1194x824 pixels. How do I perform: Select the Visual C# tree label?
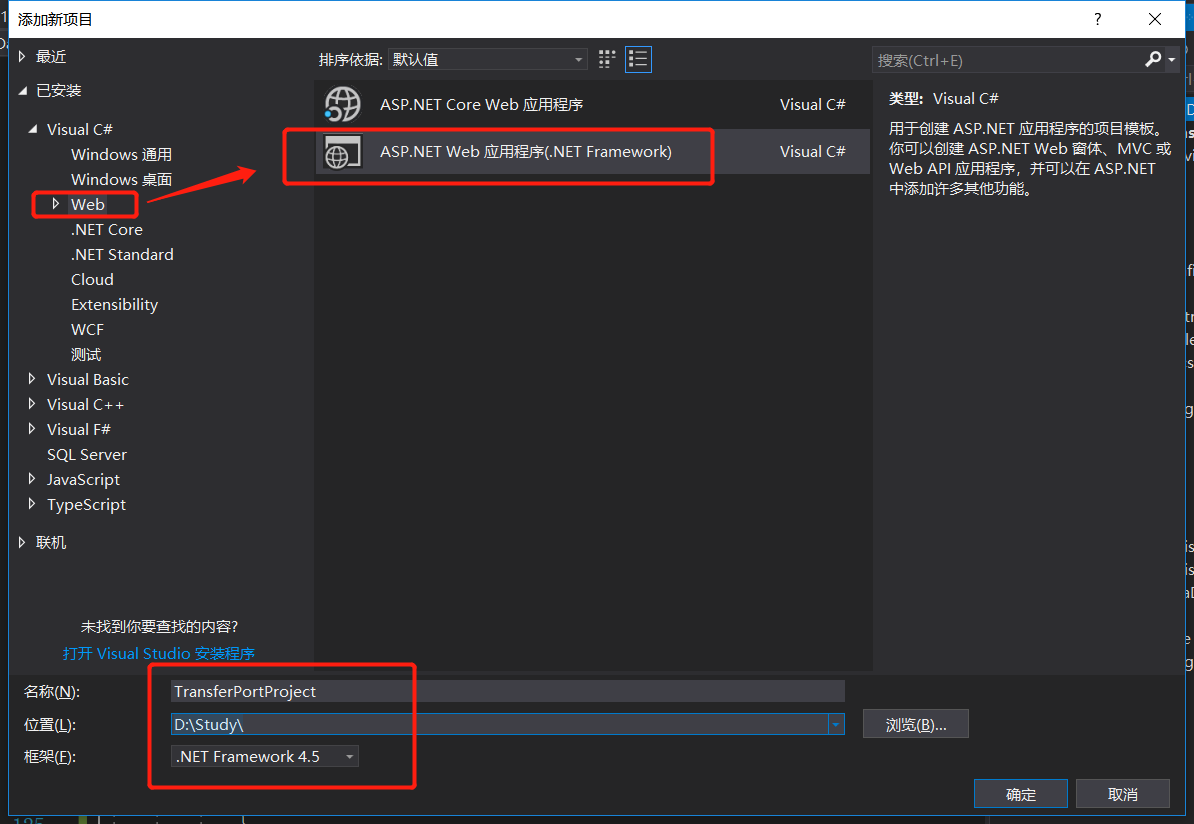pos(79,129)
